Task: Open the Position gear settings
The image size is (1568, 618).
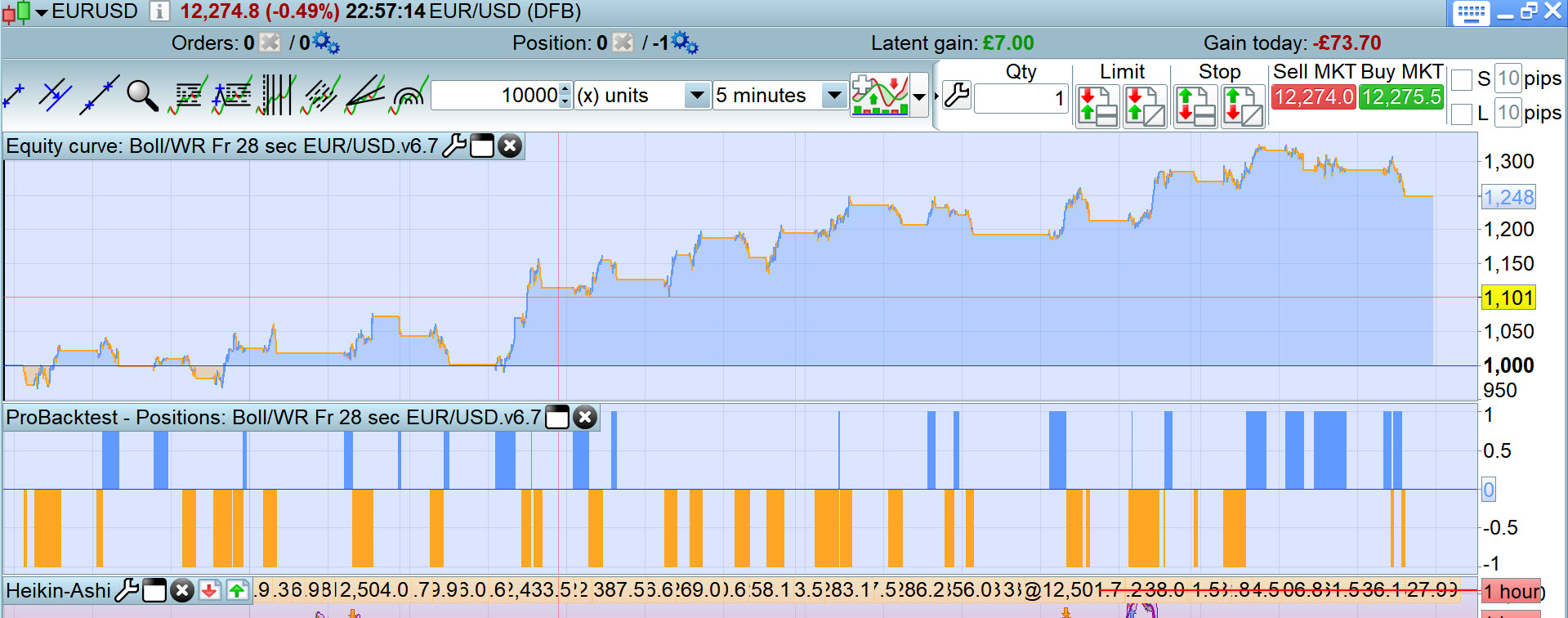Action: click(x=685, y=43)
